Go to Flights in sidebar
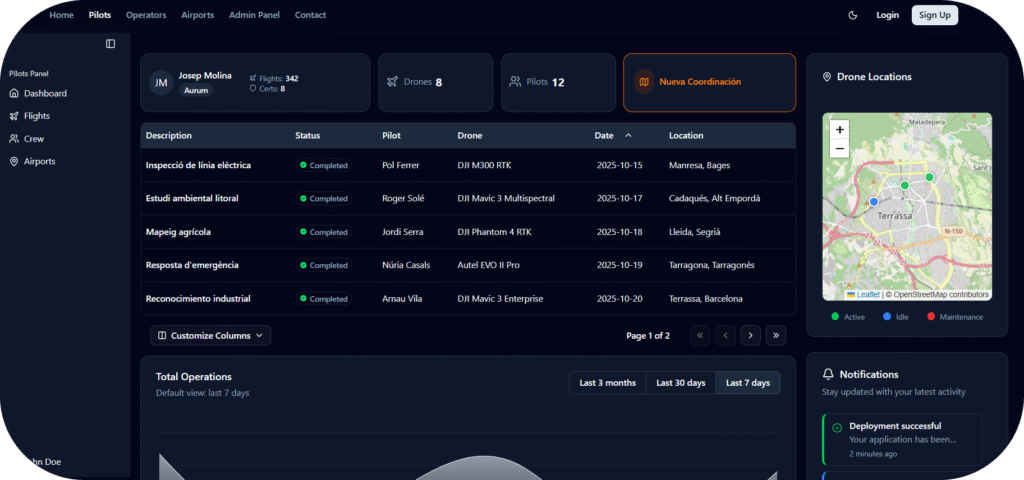Screen dimensions: 1024x480 click(x=37, y=116)
